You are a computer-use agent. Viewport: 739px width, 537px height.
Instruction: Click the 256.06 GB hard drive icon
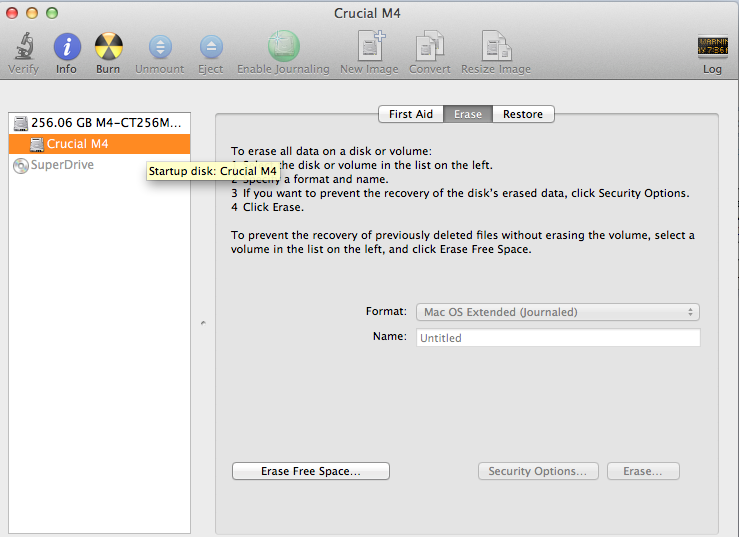[21, 124]
